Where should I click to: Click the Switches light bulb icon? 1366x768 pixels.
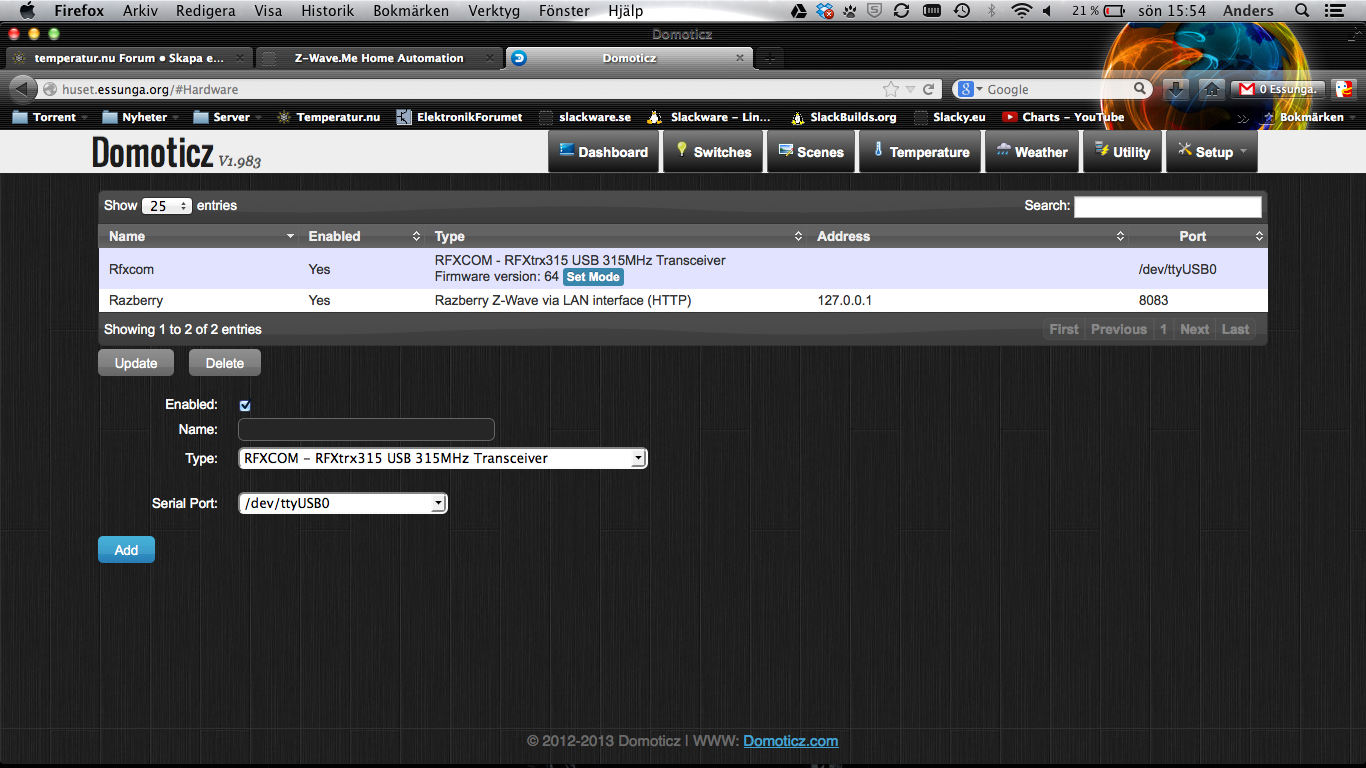(682, 151)
